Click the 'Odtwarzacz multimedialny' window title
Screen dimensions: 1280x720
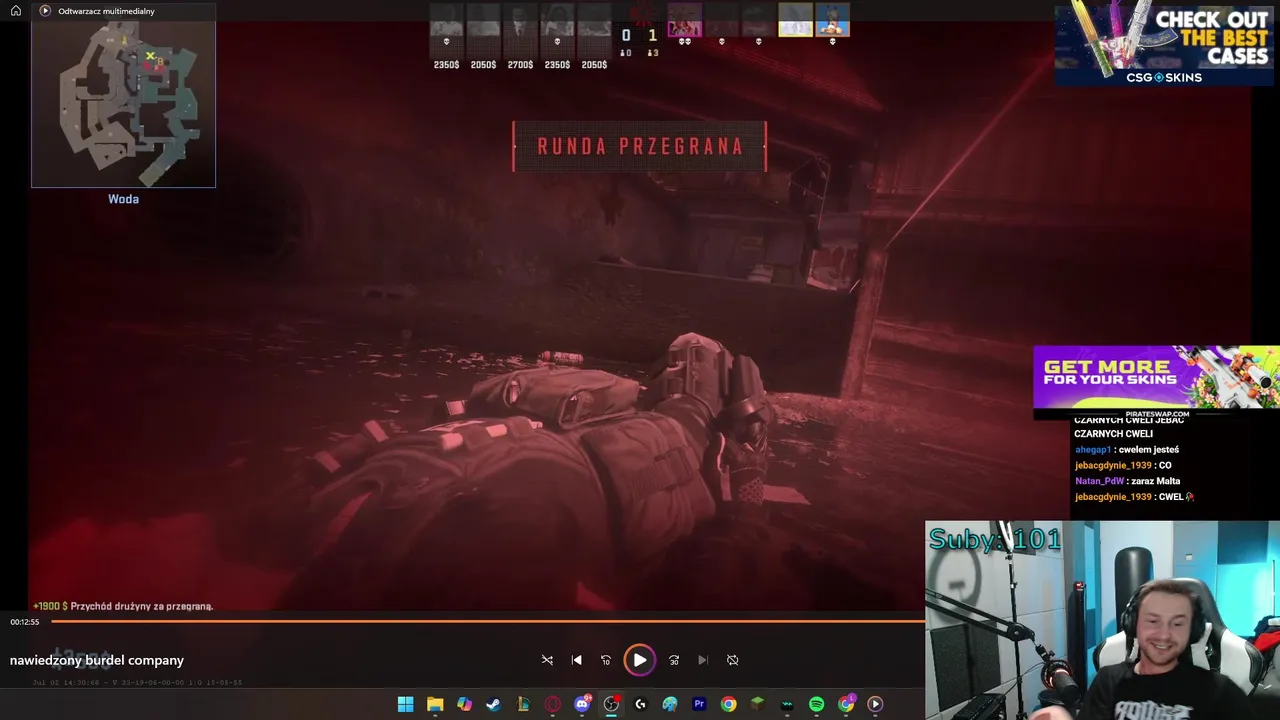pos(106,11)
